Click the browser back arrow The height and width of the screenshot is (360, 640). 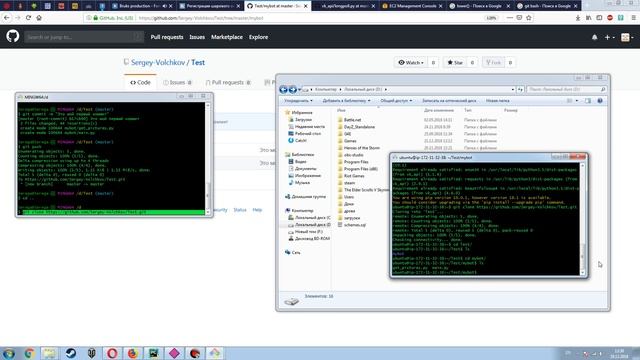(x=7, y=18)
